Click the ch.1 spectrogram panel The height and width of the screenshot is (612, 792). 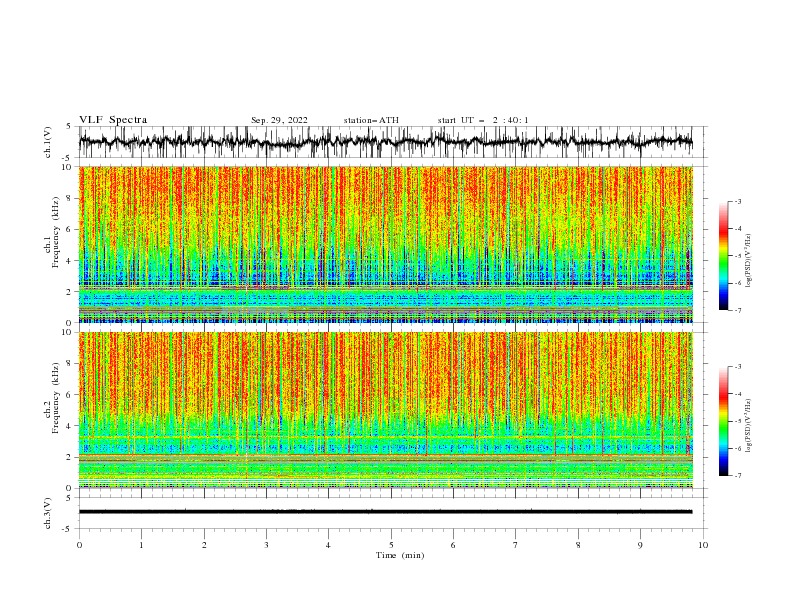pos(386,244)
